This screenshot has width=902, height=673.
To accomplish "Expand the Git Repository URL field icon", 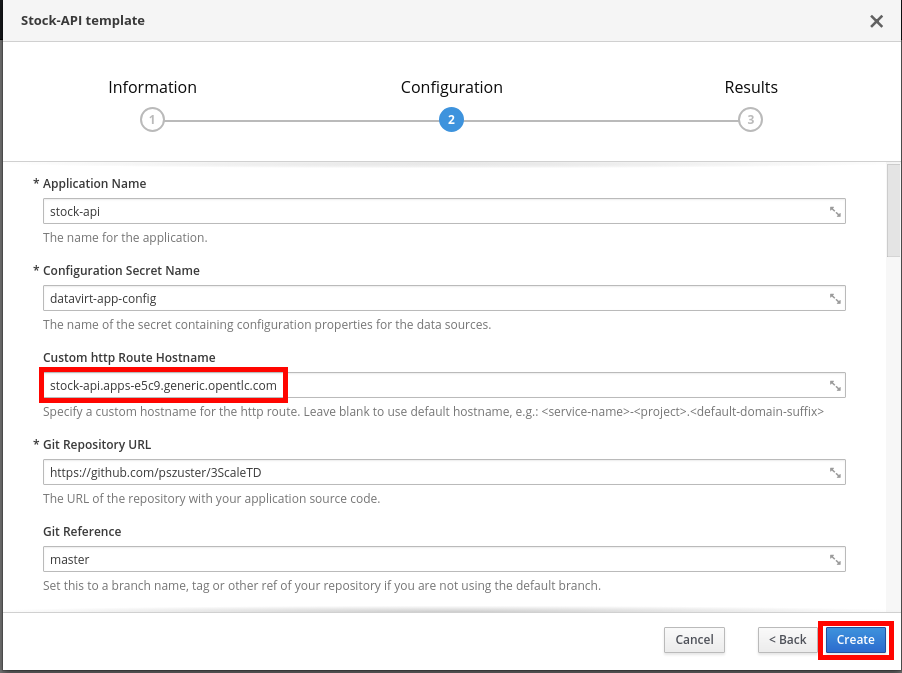I will 835,473.
